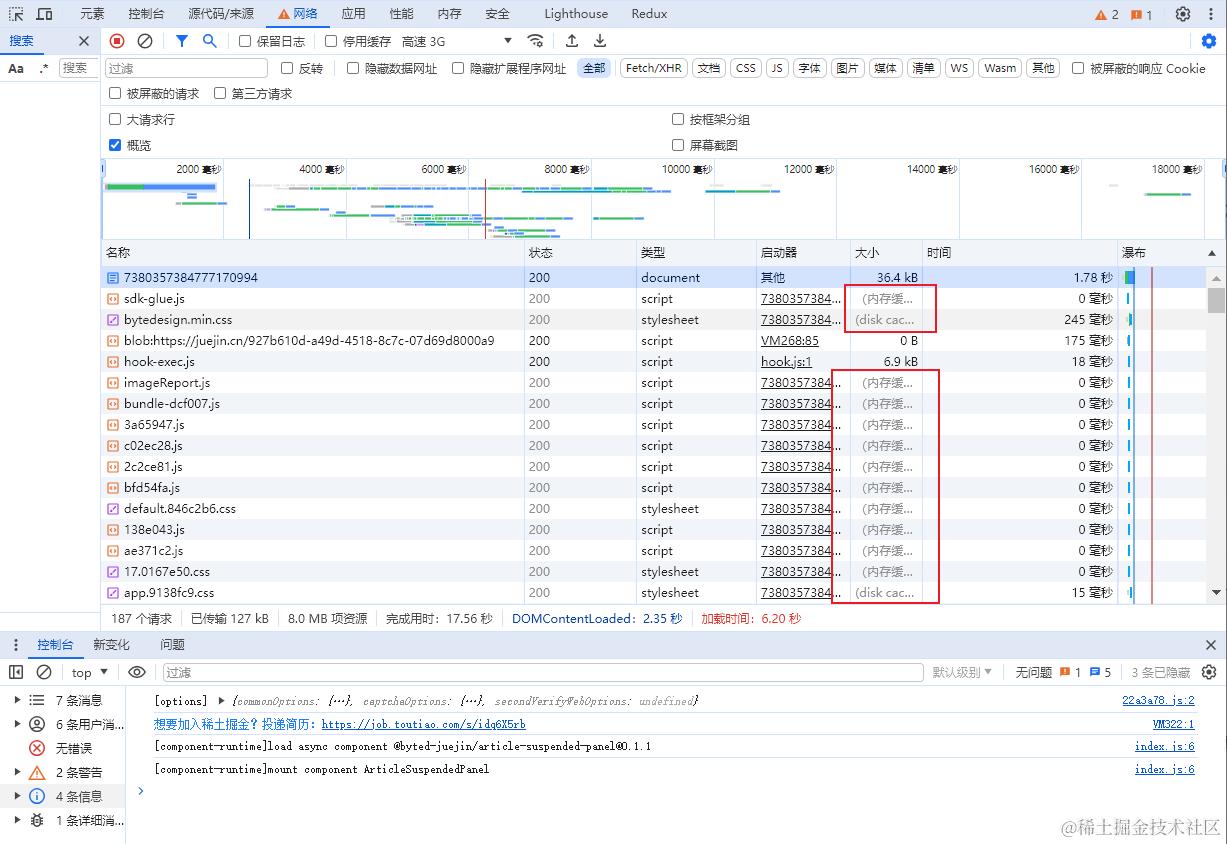The image size is (1227, 844).
Task: Open job.toutiao.com link in console
Action: click(423, 724)
